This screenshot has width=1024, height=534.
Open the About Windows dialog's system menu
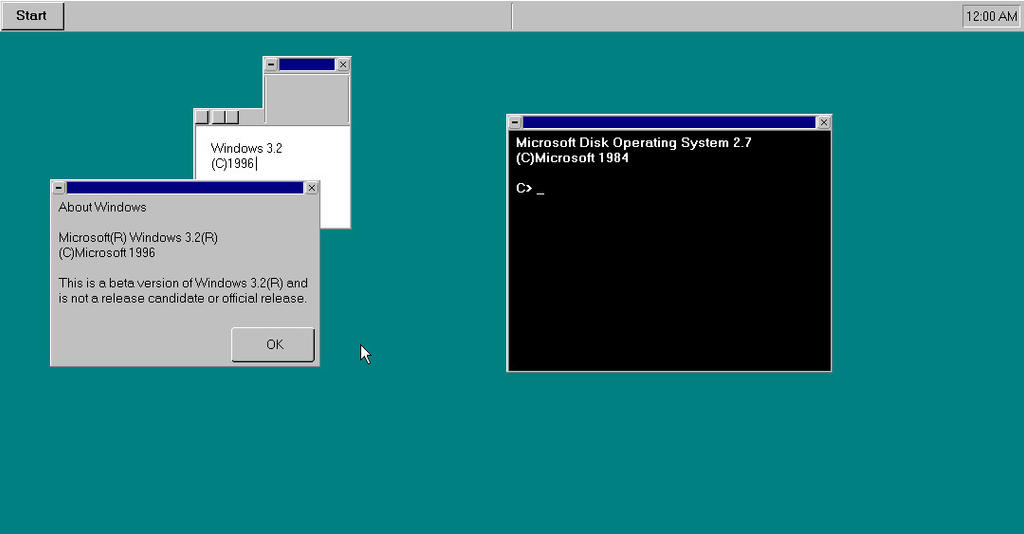[59, 188]
